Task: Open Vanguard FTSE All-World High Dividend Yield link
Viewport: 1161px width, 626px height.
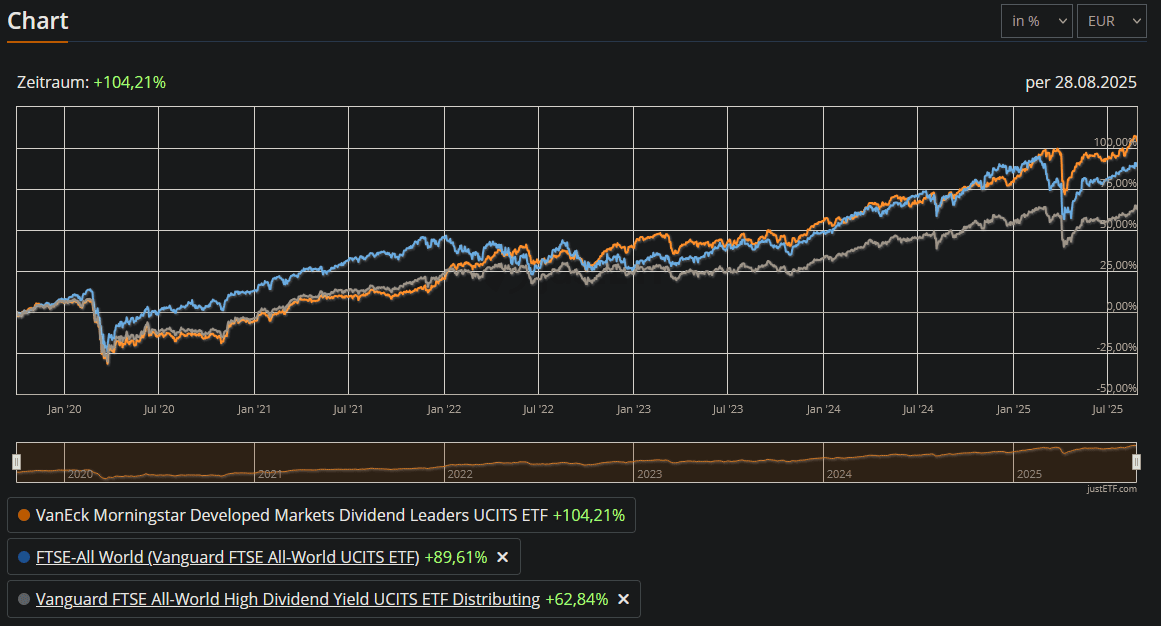Action: pos(288,599)
